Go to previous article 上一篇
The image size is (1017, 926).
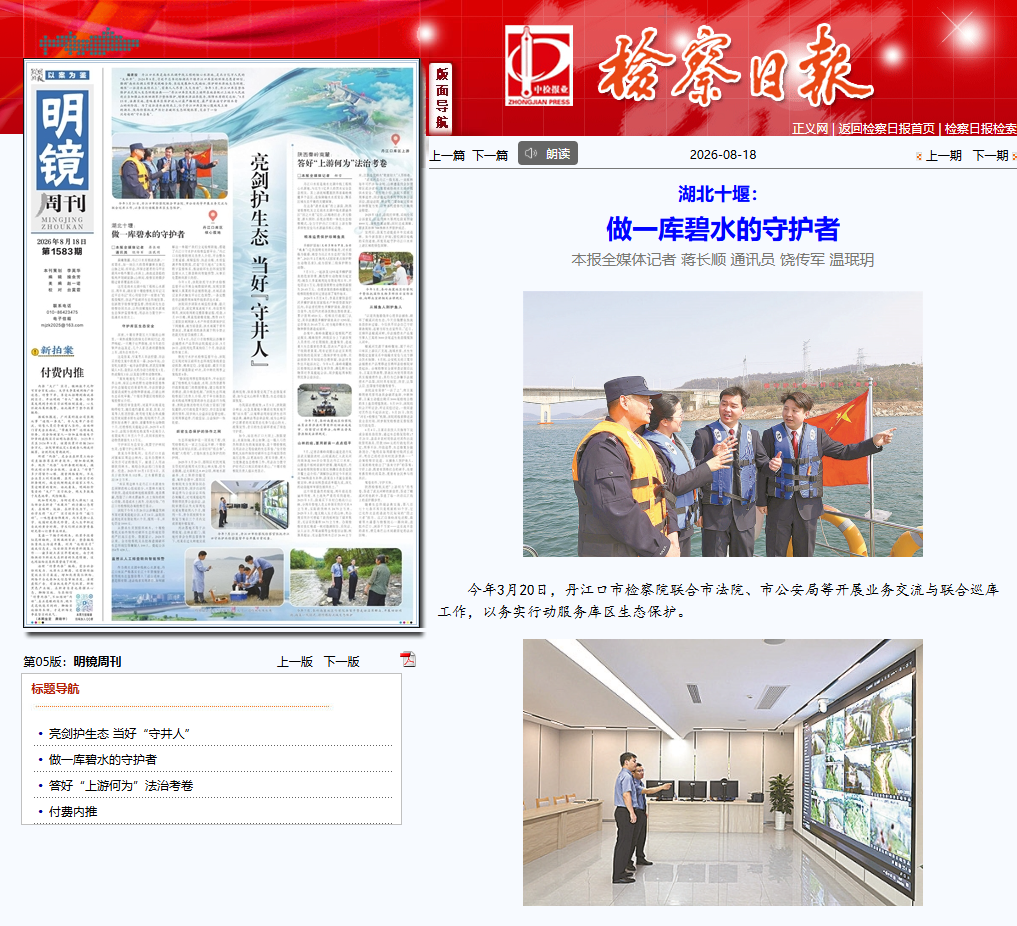[x=447, y=155]
